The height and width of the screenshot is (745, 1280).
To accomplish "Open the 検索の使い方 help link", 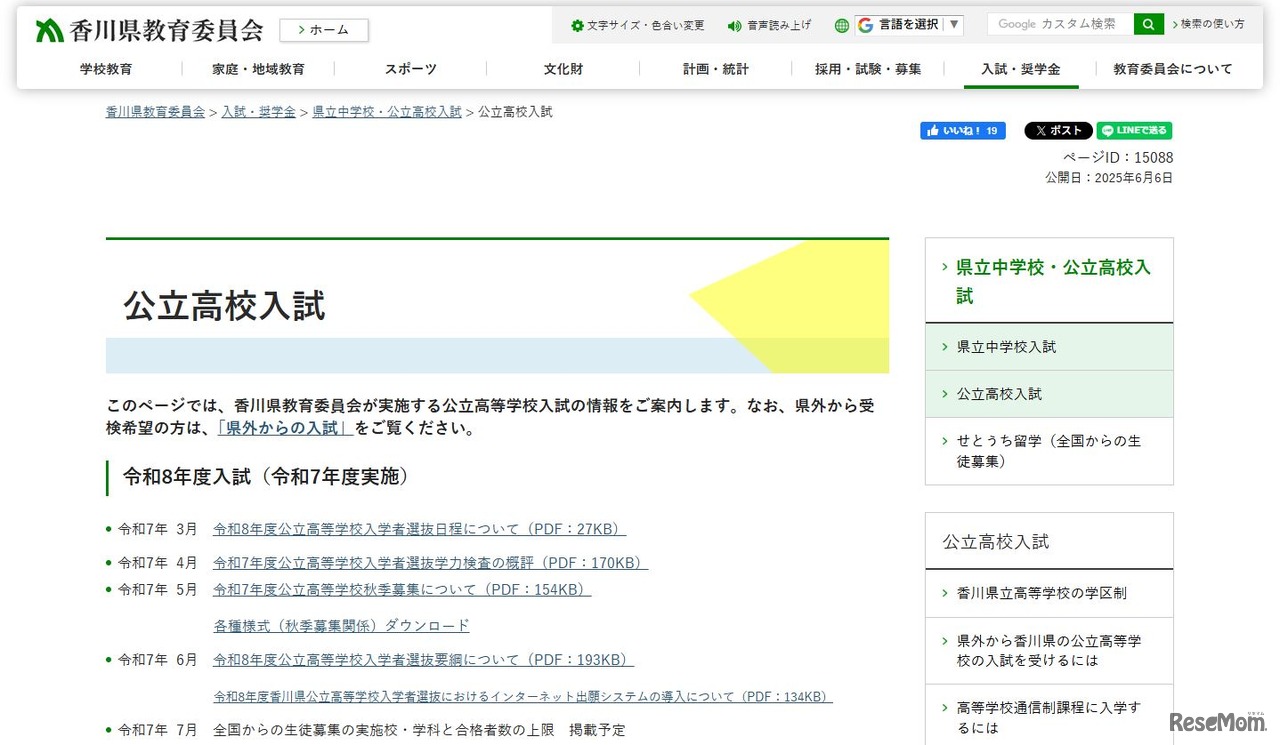I will 1211,24.
